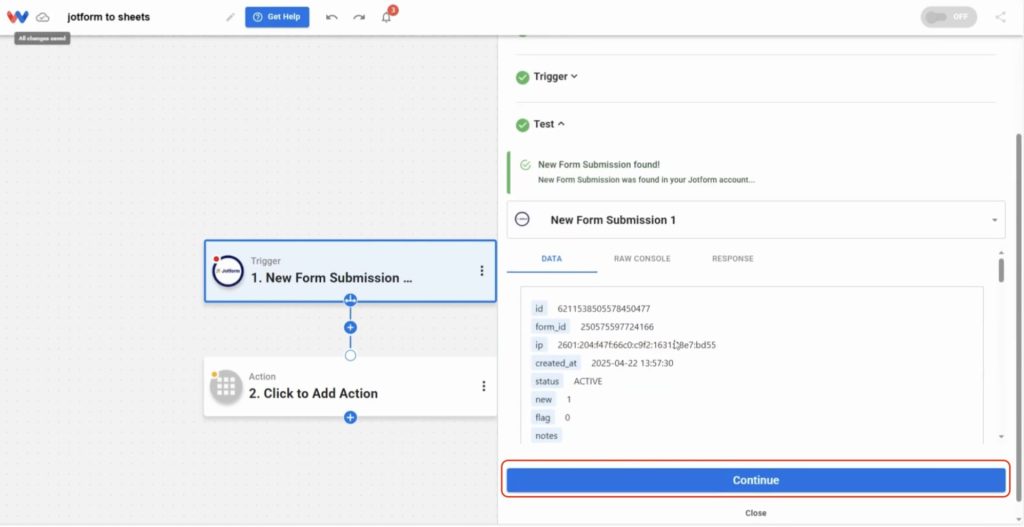The width and height of the screenshot is (1024, 527).
Task: Switch to the RESPONSE tab
Action: pyautogui.click(x=733, y=259)
